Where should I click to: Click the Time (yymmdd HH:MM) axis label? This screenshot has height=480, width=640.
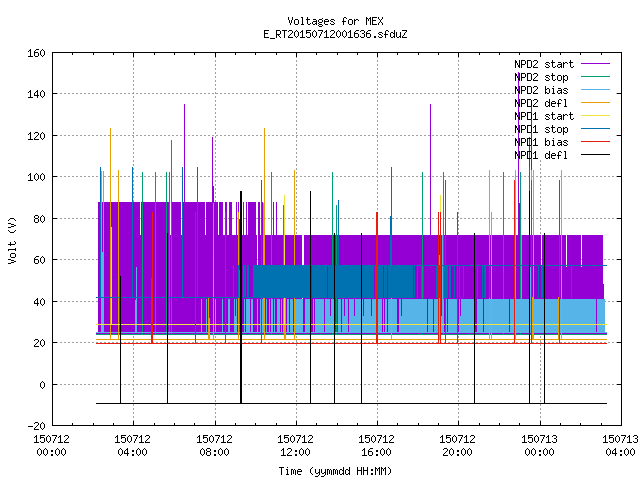click(x=335, y=471)
